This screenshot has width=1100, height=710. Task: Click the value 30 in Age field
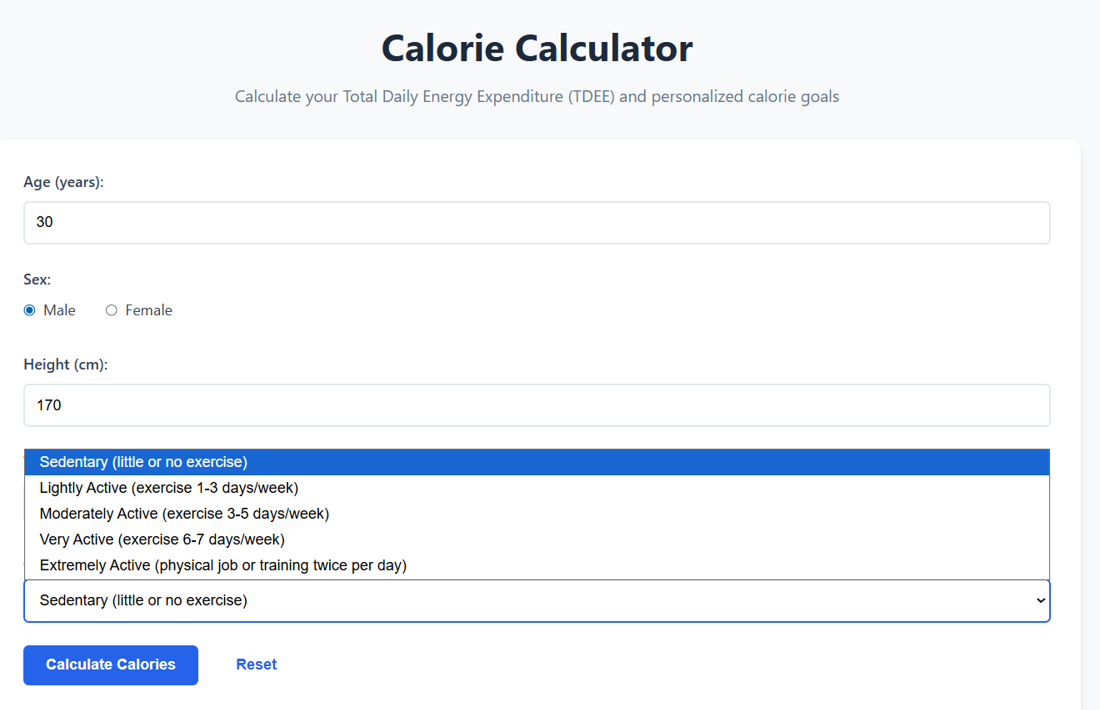[44, 222]
